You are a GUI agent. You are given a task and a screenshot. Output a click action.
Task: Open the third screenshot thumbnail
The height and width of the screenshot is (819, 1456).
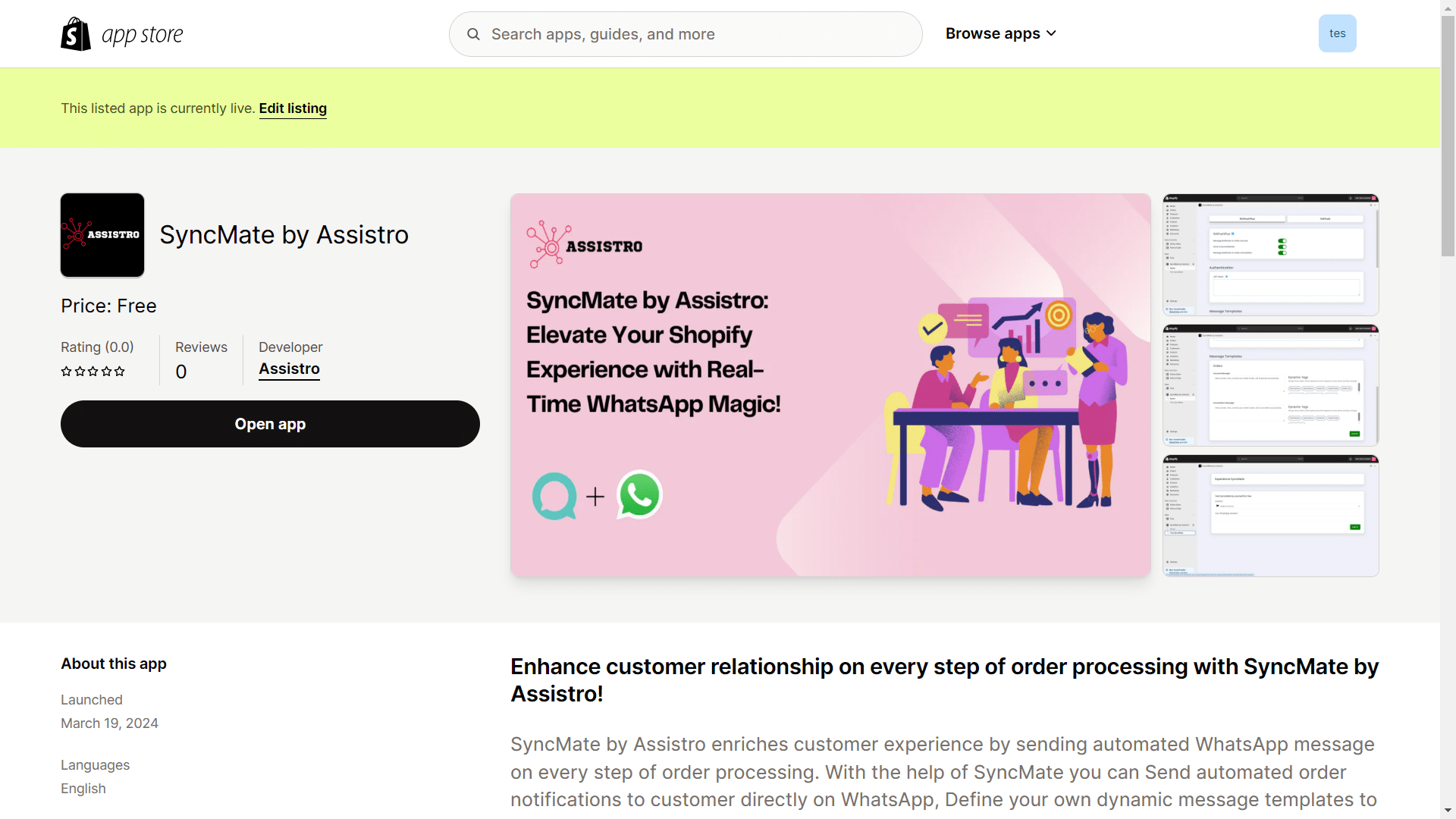[1270, 516]
